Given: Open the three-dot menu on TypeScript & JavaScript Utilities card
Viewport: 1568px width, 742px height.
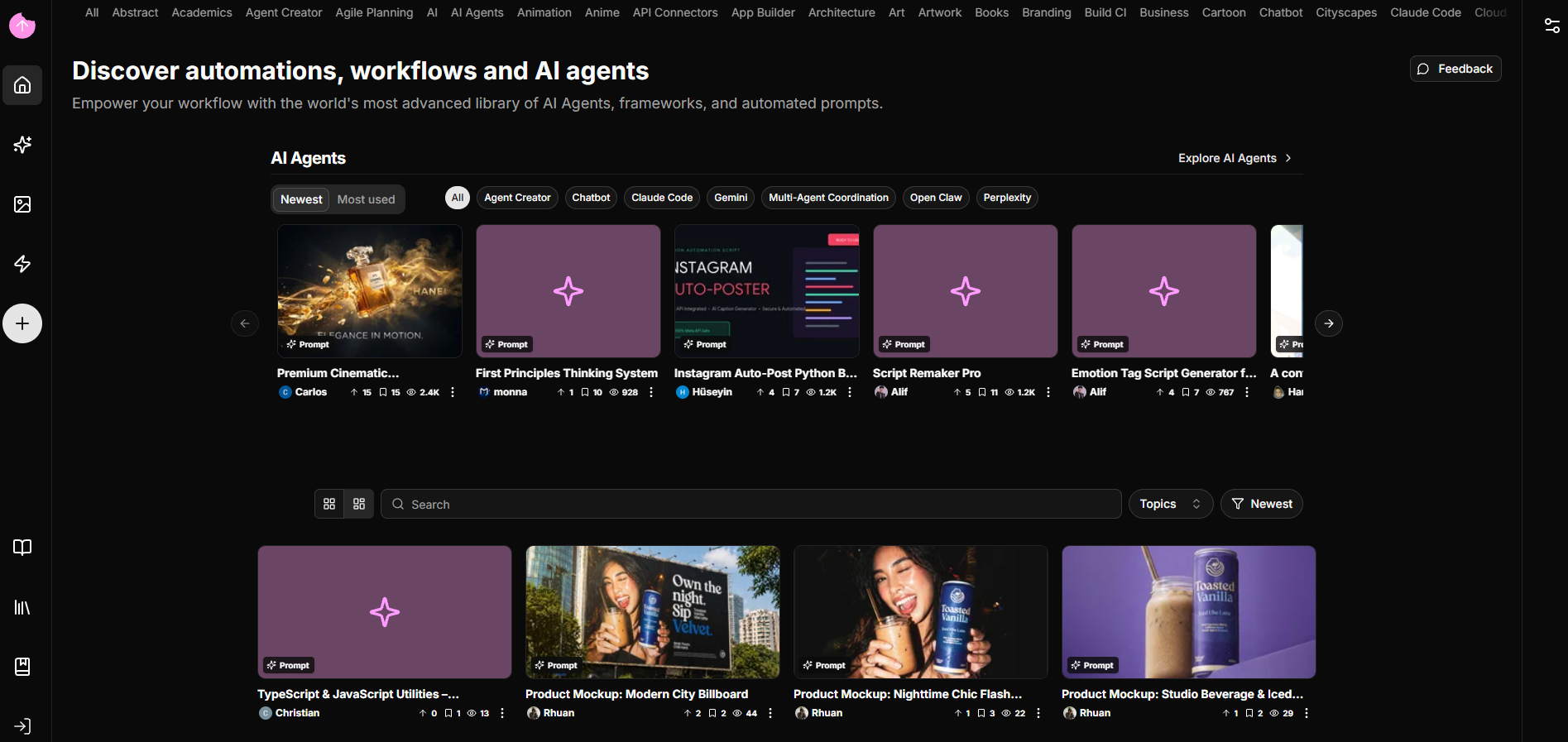Looking at the screenshot, I should click(x=502, y=713).
